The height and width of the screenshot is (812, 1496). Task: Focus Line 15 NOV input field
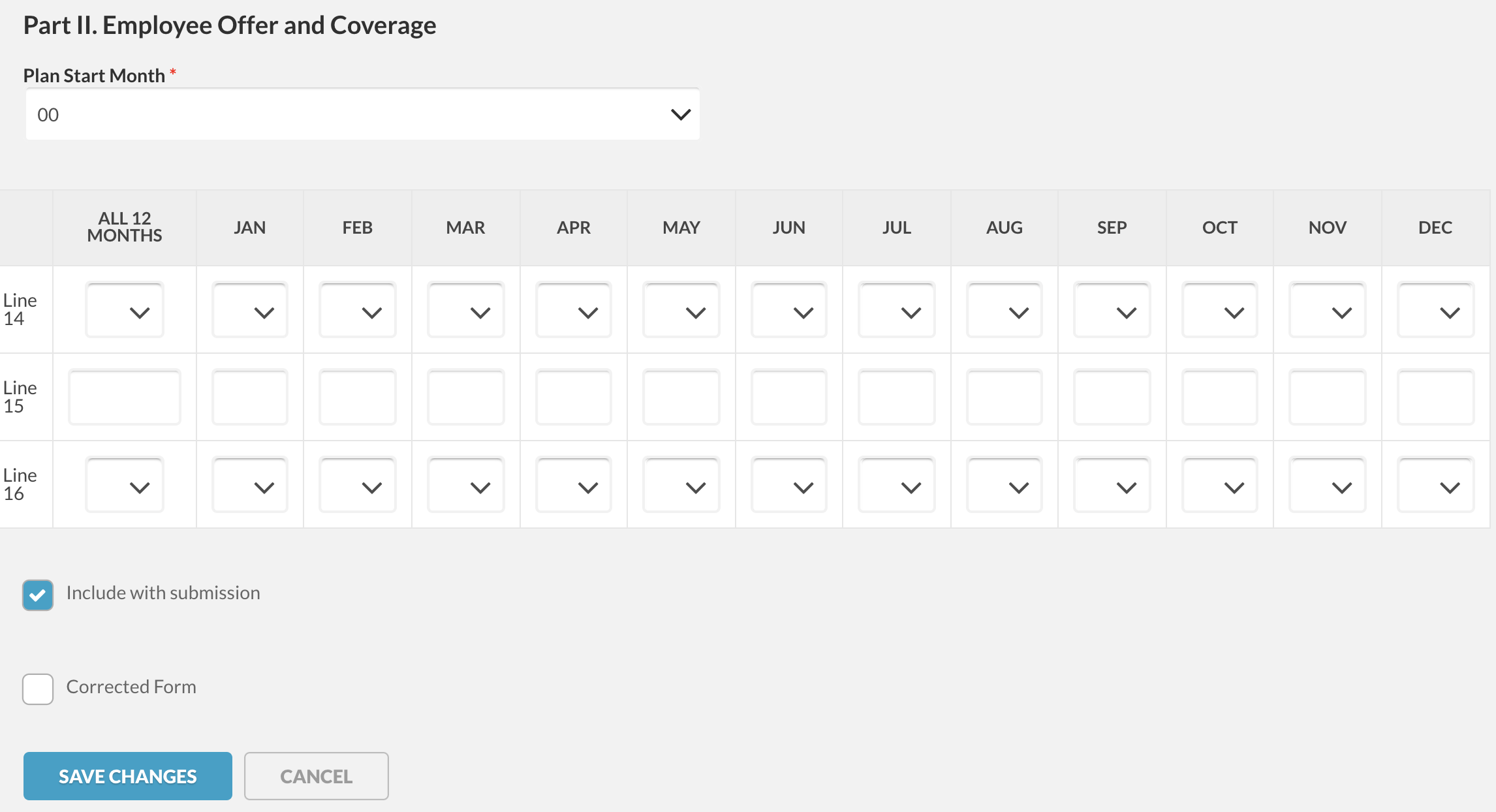click(1327, 397)
